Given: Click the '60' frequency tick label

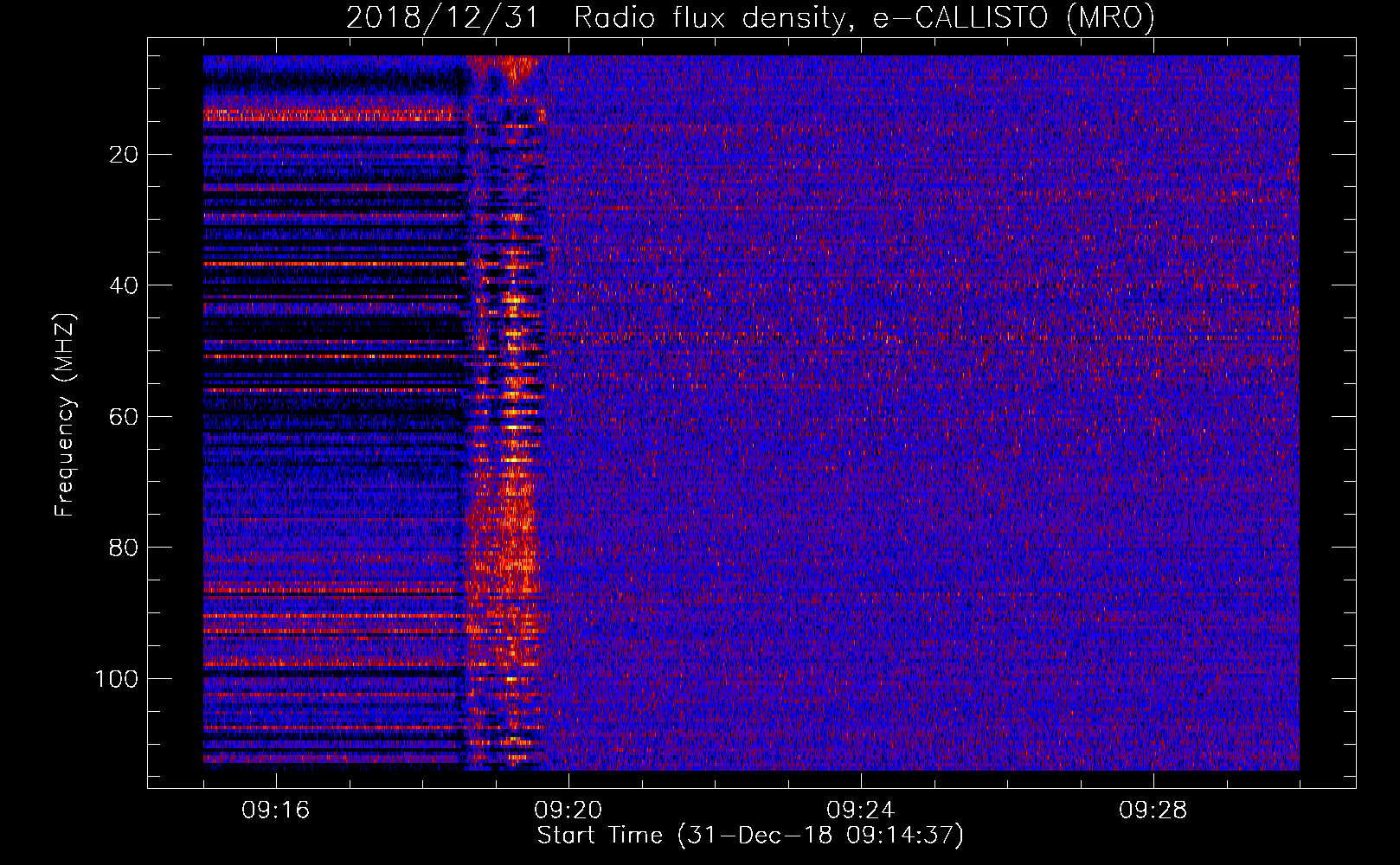Looking at the screenshot, I should pos(125,417).
